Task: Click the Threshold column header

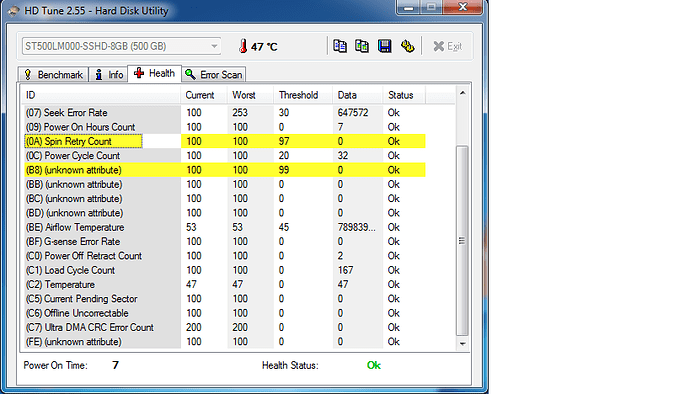Action: coord(303,95)
